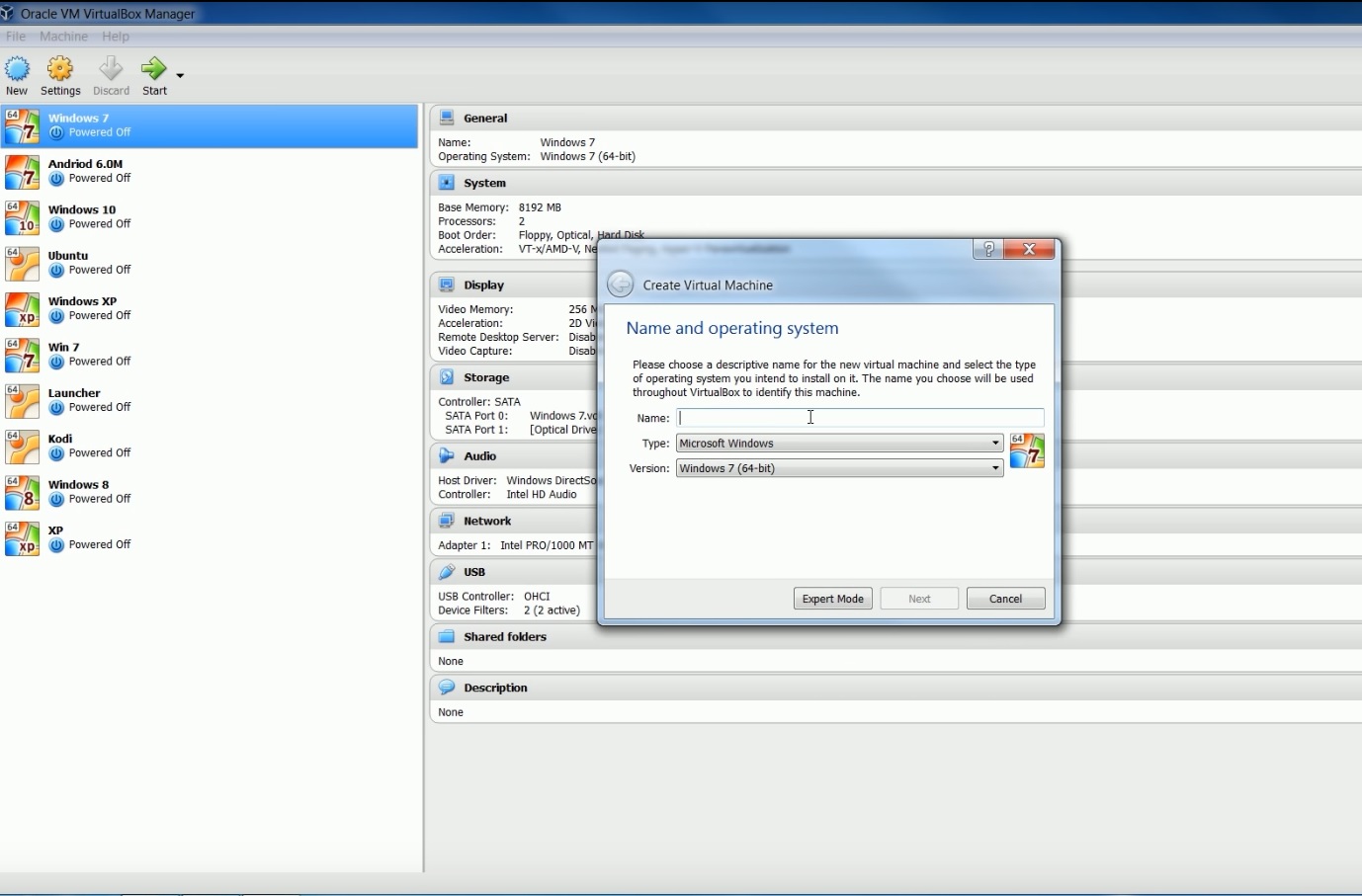The image size is (1362, 896).
Task: Click the Description header label
Action: [x=495, y=688]
